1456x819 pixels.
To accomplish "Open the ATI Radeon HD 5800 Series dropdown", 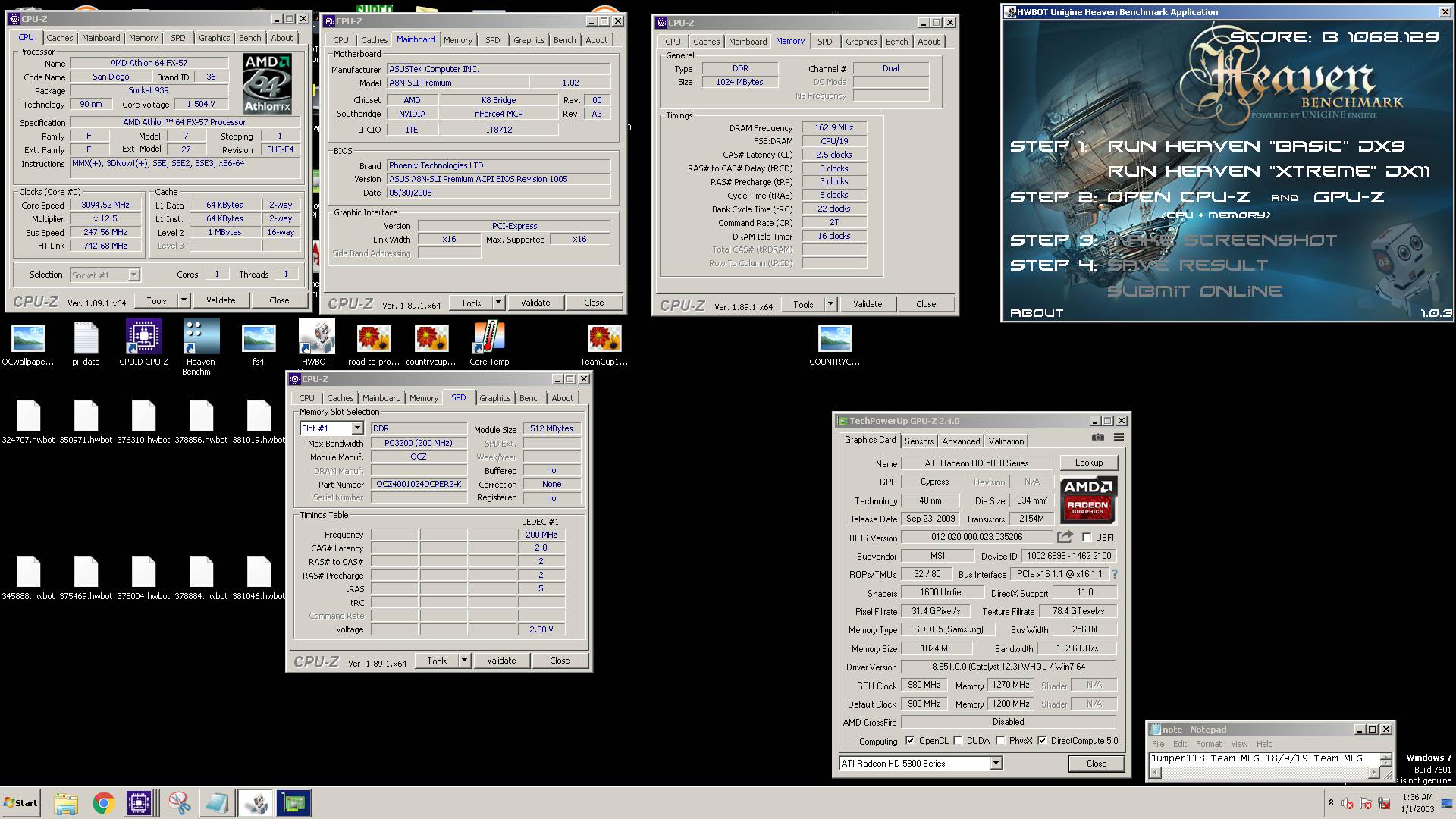I will [x=996, y=764].
